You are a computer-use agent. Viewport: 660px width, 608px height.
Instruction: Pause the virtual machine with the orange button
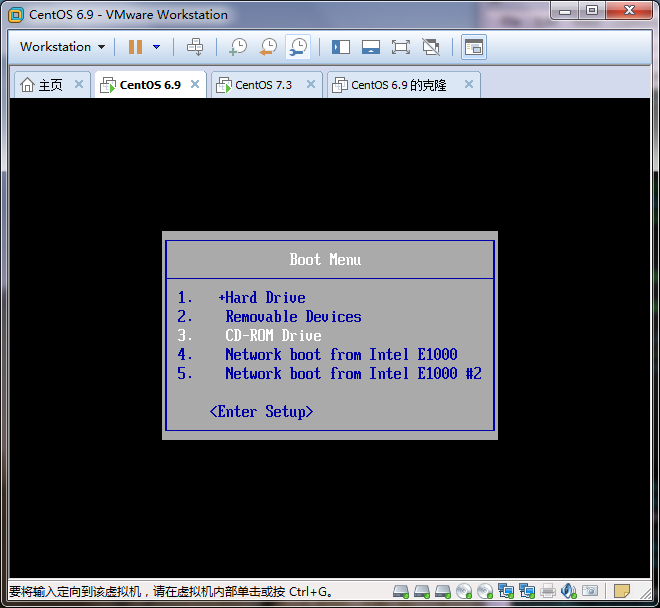pyautogui.click(x=135, y=47)
